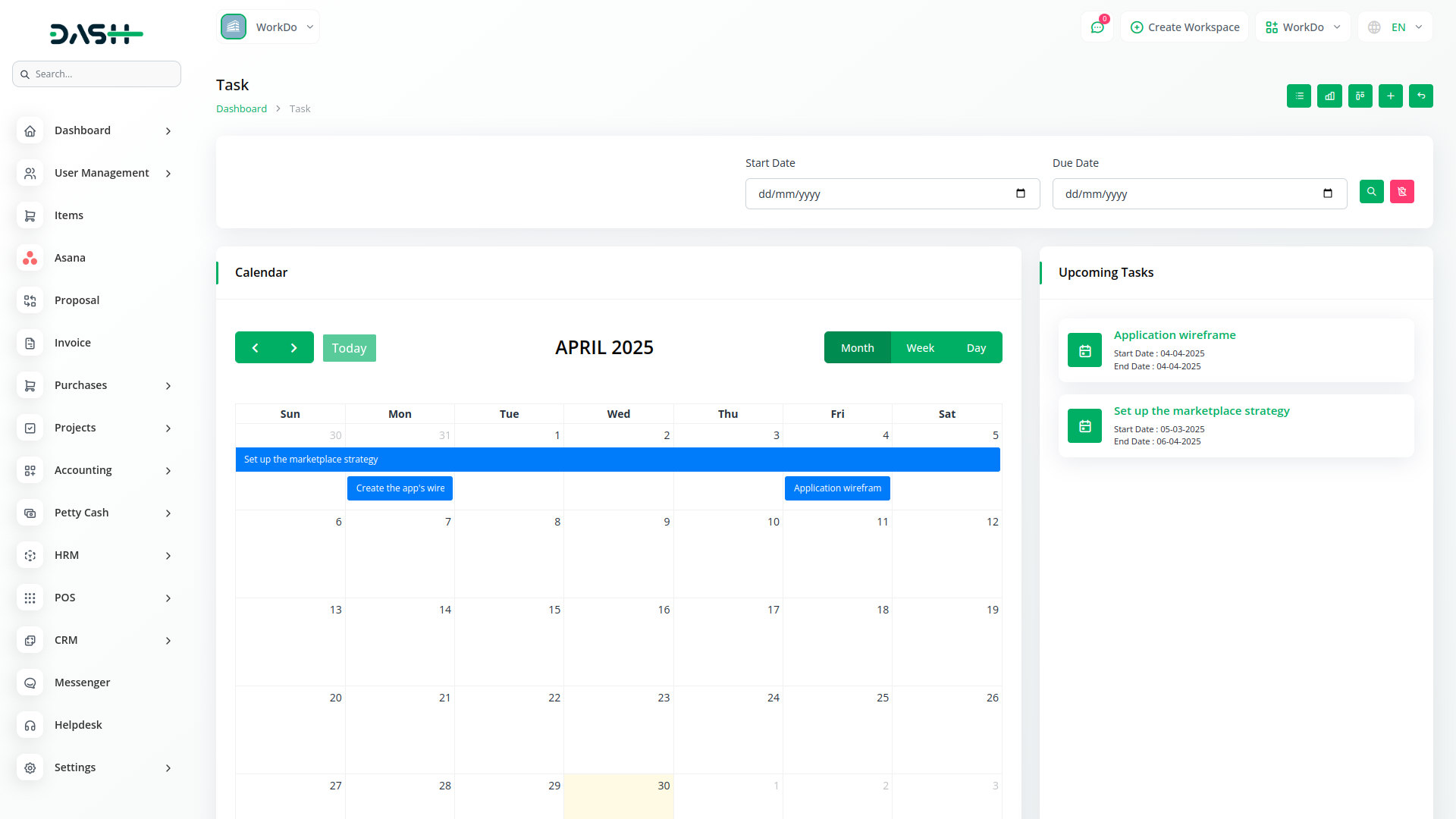This screenshot has height=819, width=1456.
Task: Expand the Petty Cash submenu chevron
Action: pyautogui.click(x=168, y=513)
